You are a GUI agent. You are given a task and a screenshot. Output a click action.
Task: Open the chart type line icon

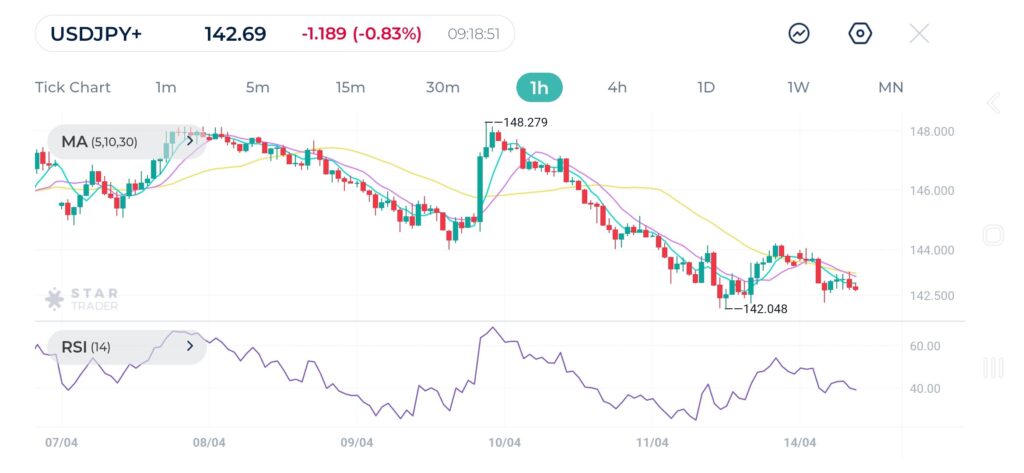point(799,34)
